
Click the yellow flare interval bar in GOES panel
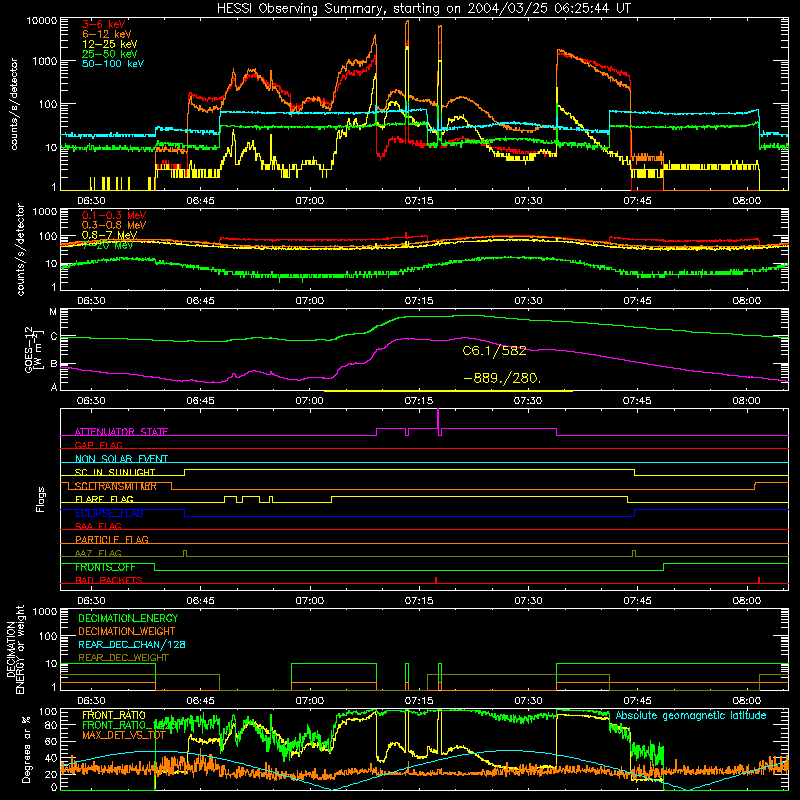pyautogui.click(x=448, y=391)
